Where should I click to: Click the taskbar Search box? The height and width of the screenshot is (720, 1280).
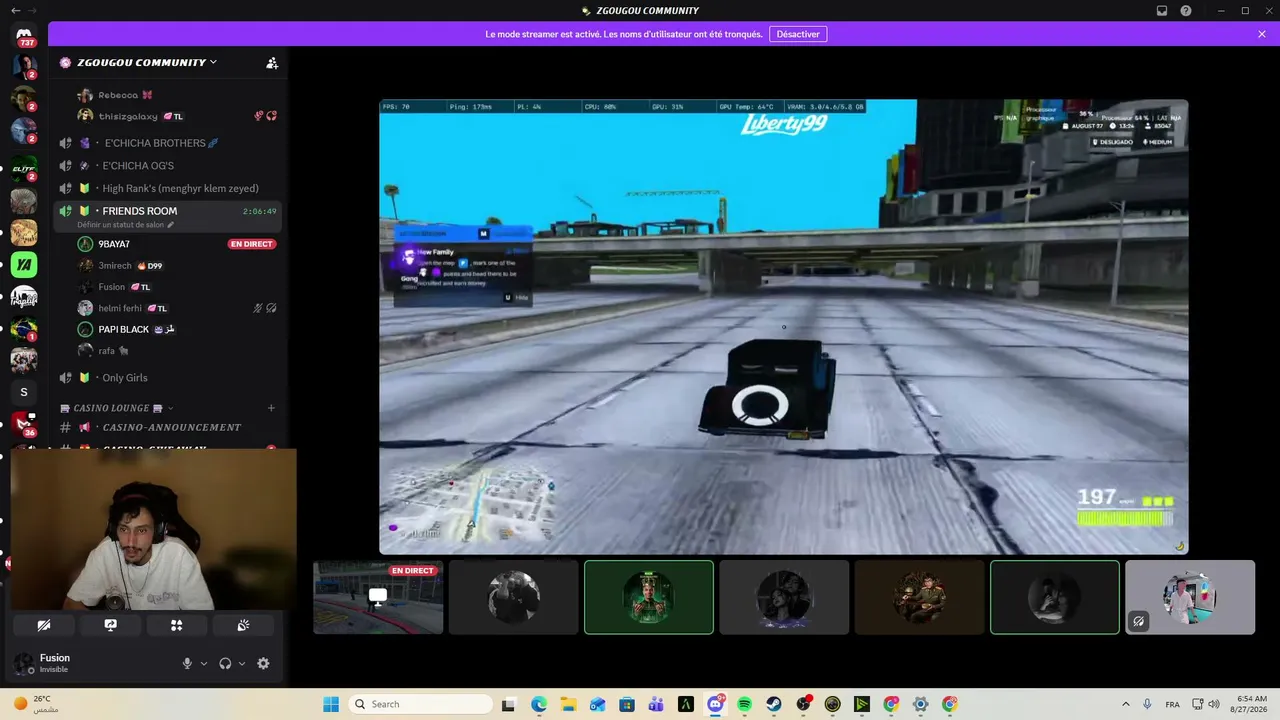point(421,704)
